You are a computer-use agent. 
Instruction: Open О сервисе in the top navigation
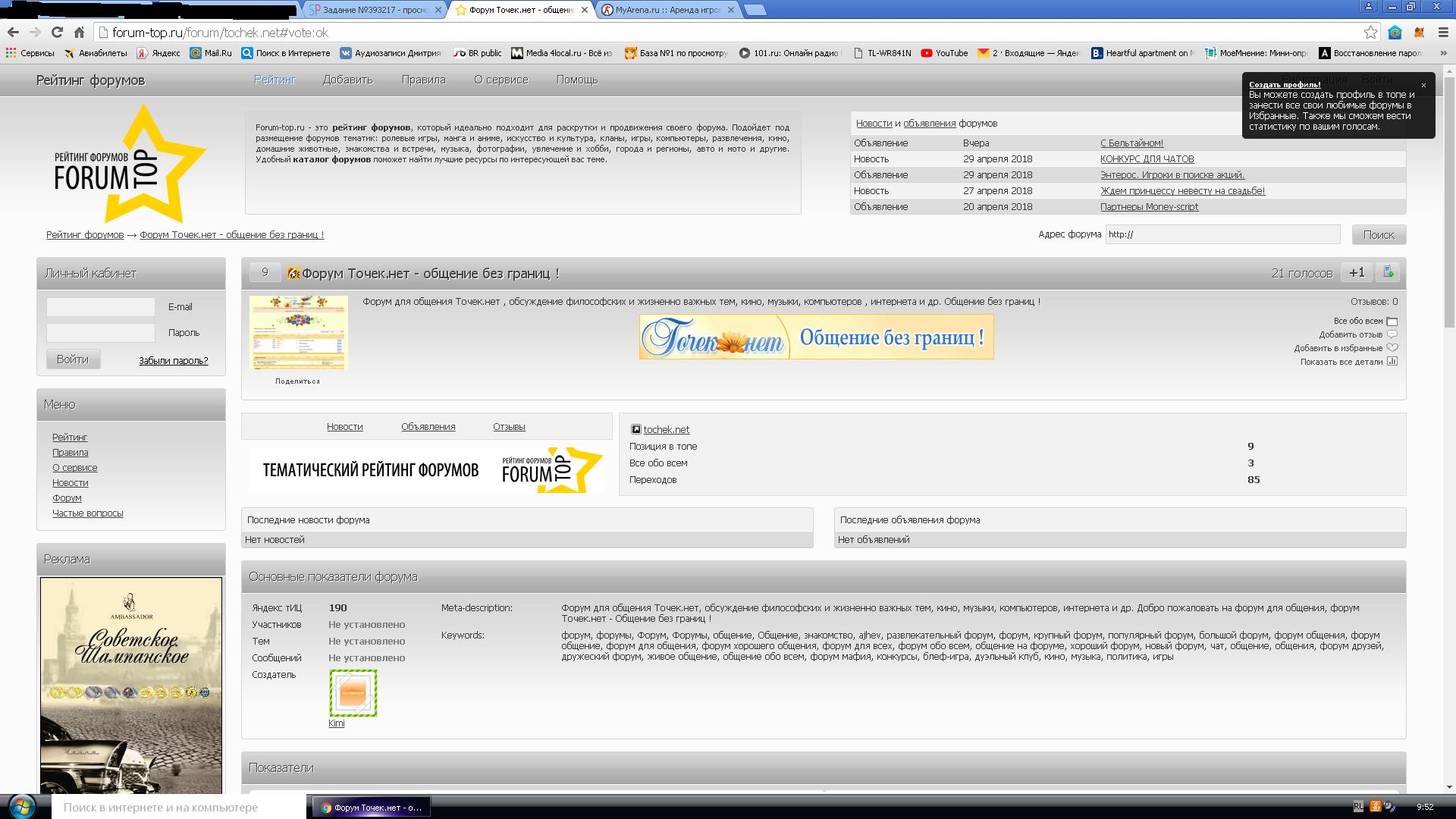coord(501,80)
